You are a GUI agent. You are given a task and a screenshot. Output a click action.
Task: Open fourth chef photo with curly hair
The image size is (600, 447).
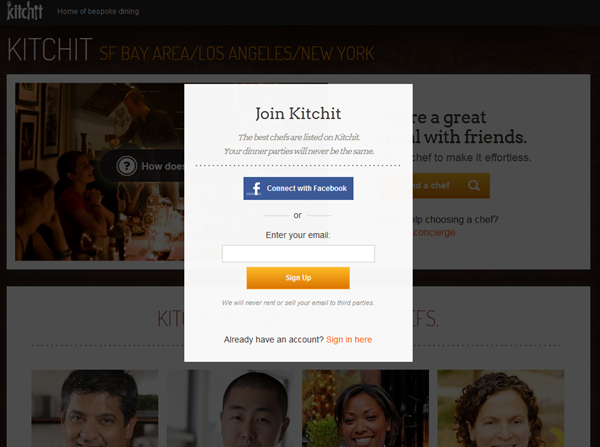(x=501, y=408)
